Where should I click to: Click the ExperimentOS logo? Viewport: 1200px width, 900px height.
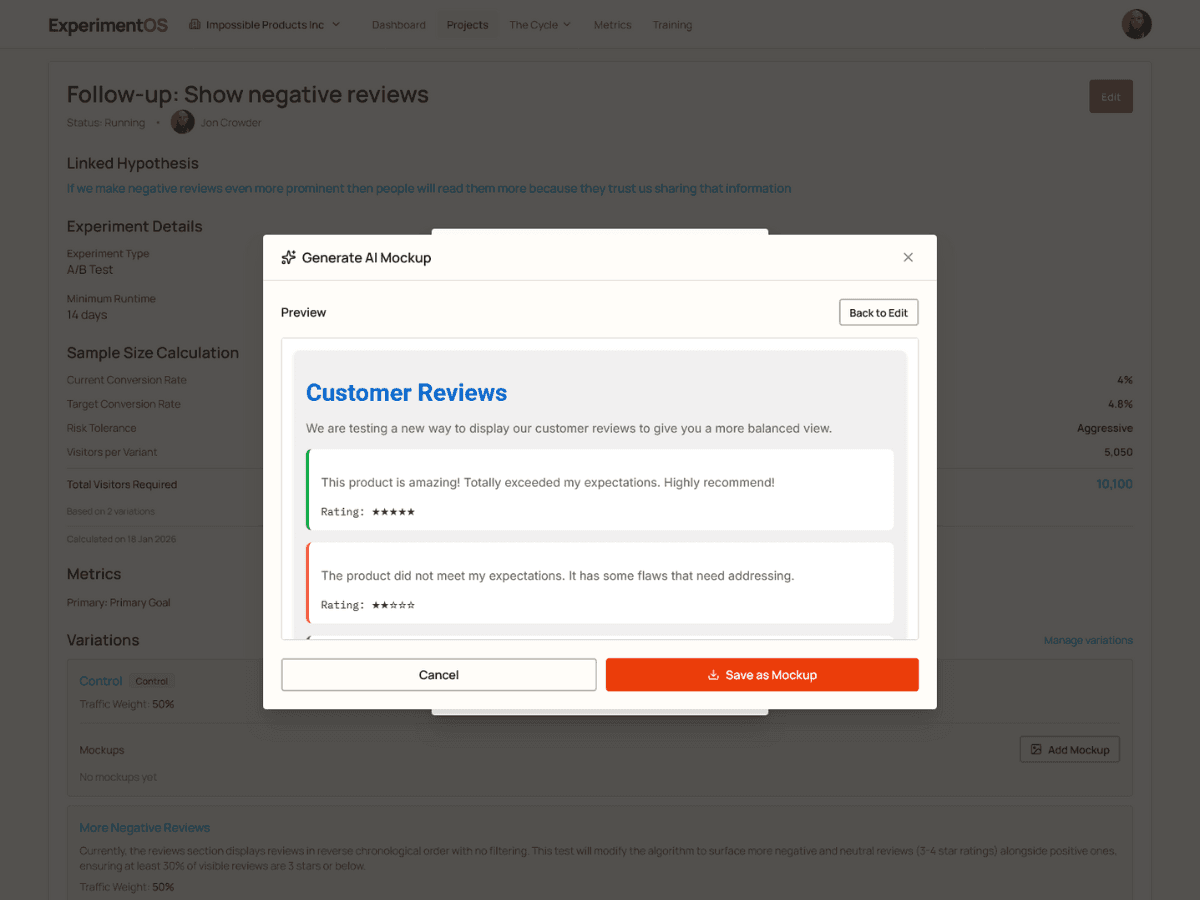tap(108, 25)
